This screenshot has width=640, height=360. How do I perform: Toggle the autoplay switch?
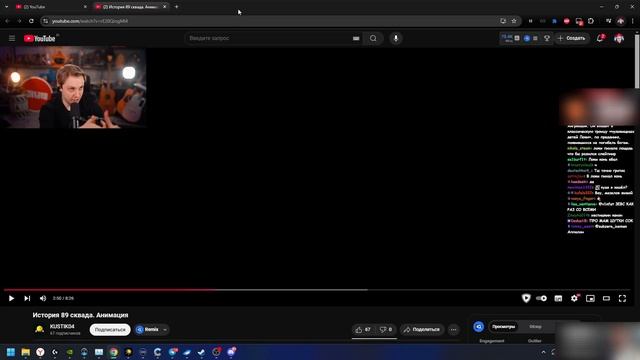point(542,298)
